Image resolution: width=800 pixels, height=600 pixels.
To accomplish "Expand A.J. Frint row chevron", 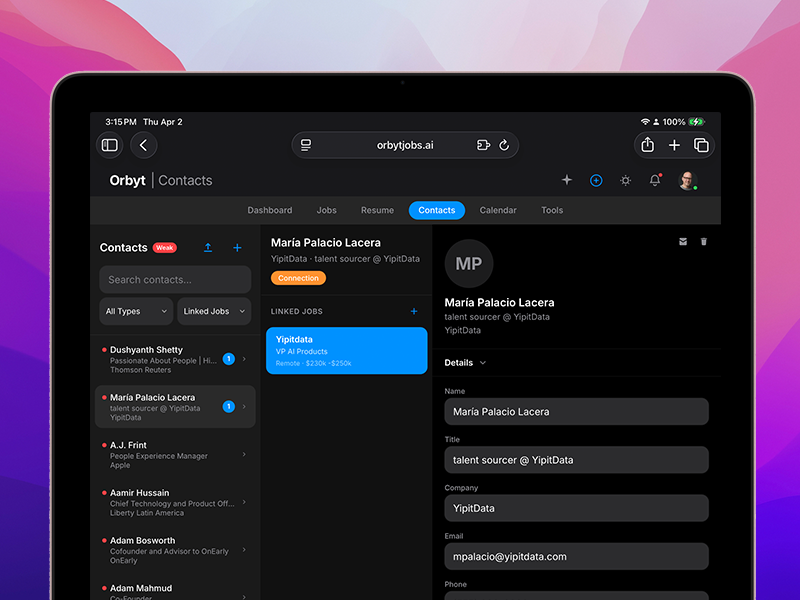I will point(244,454).
